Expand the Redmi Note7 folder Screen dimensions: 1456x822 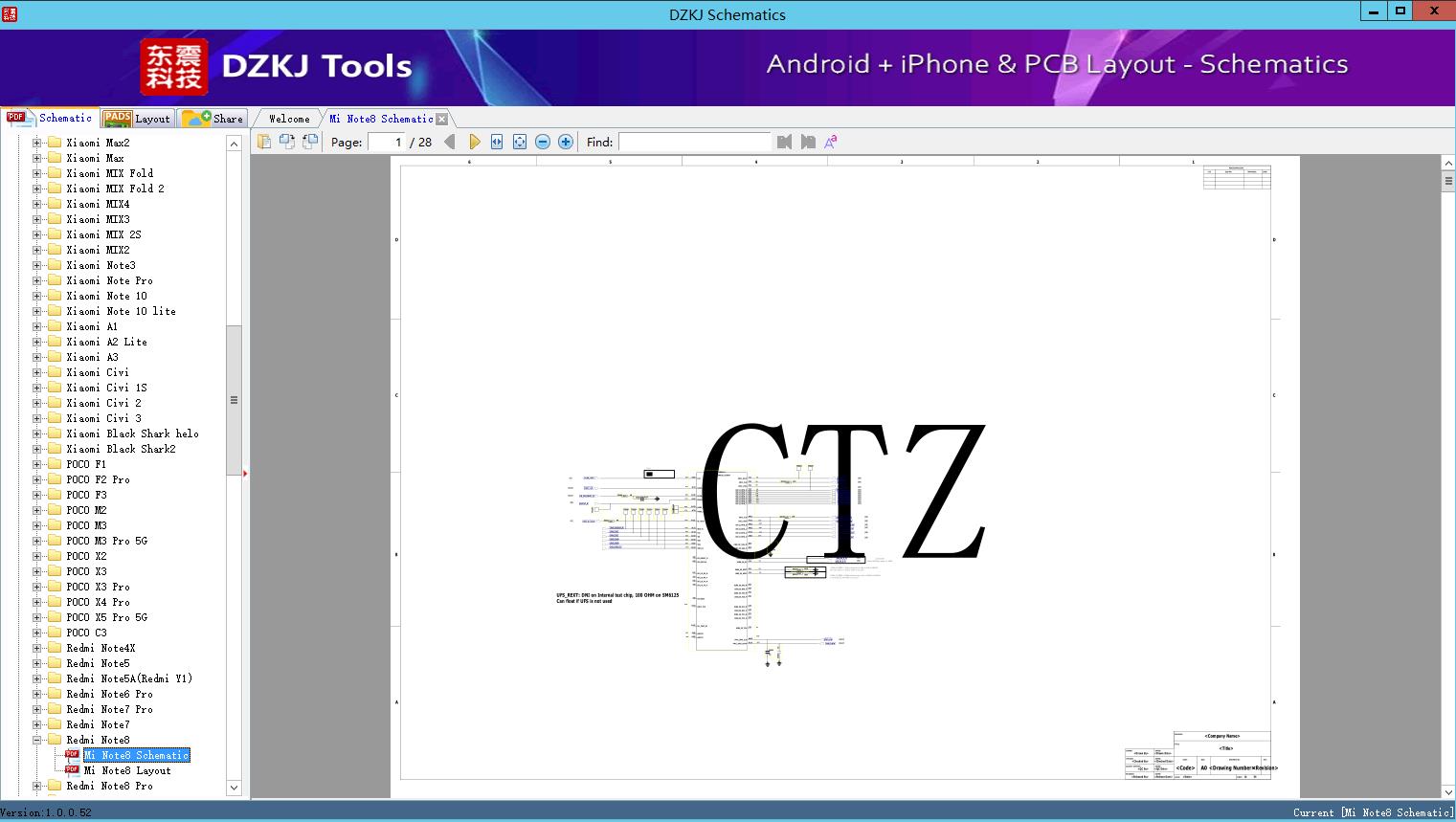36,724
